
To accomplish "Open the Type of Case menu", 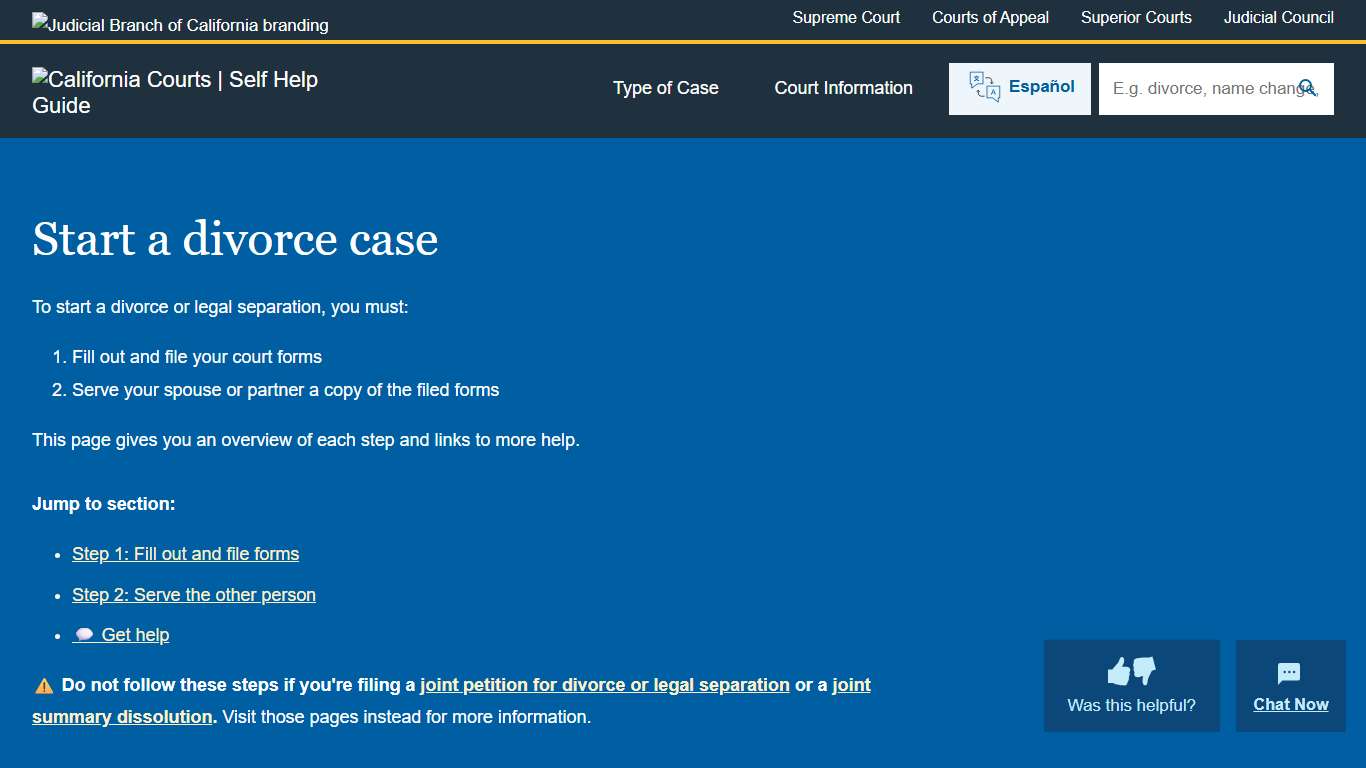I will click(665, 88).
